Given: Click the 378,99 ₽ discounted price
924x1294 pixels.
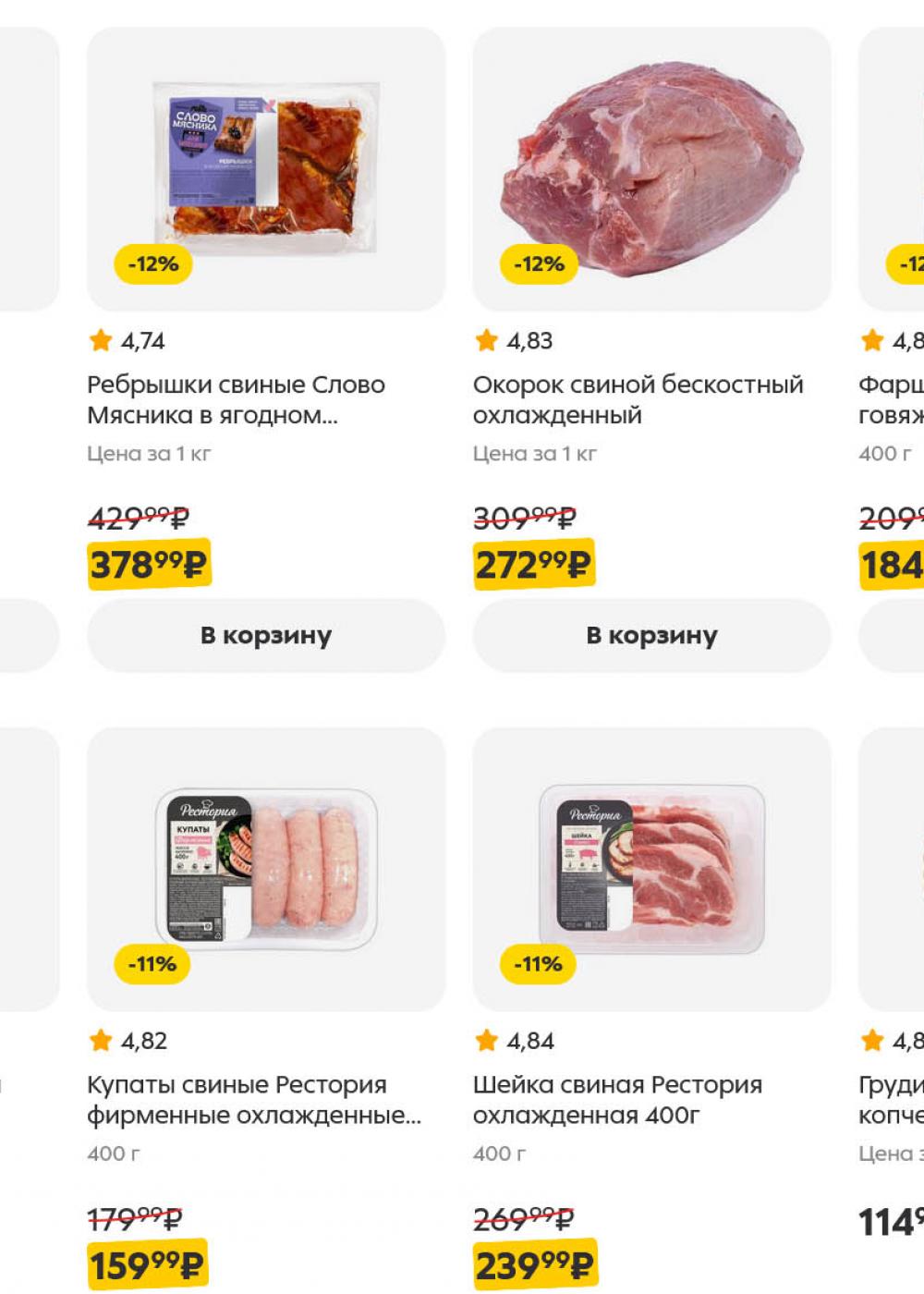Looking at the screenshot, I should [150, 564].
